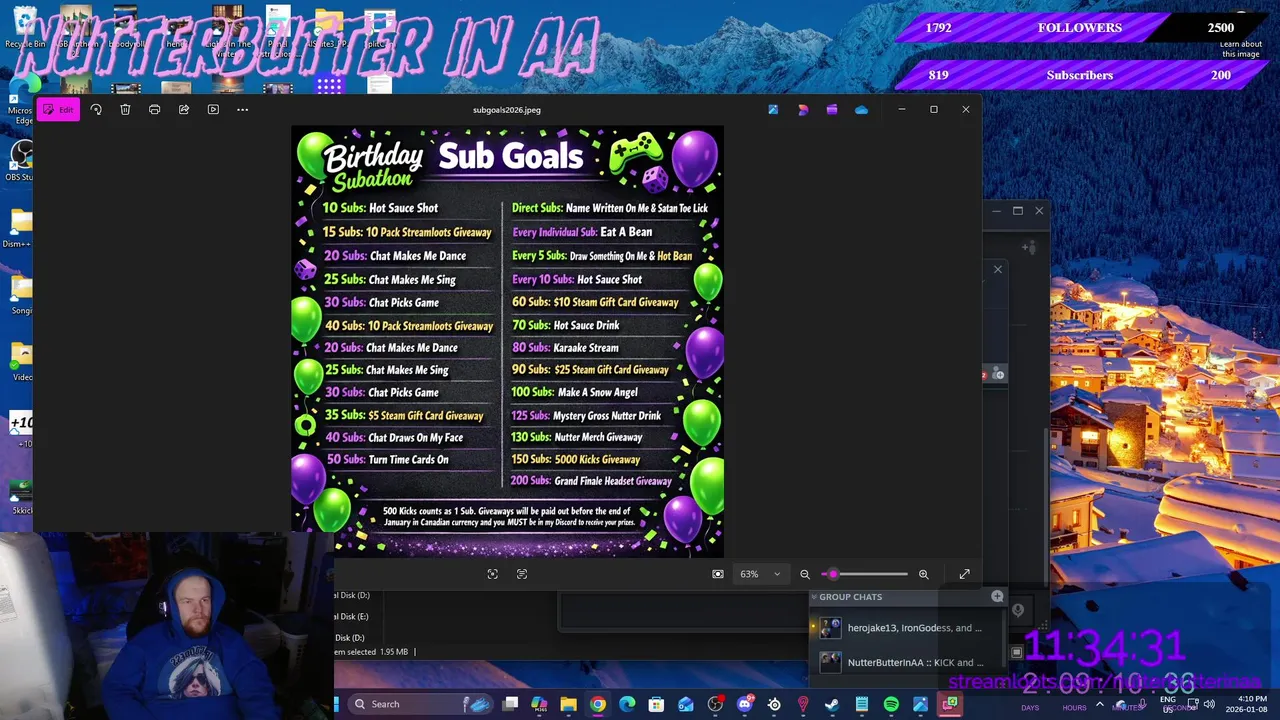Image resolution: width=1280 pixels, height=720 pixels.
Task: Open the OneDrive cloud icon in Photos
Action: click(x=861, y=109)
